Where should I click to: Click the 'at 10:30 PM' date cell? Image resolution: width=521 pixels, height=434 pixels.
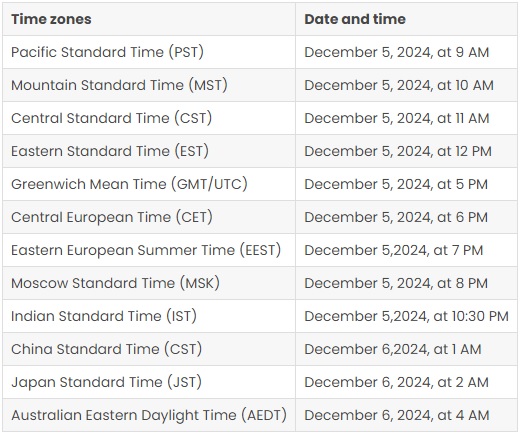(x=406, y=316)
